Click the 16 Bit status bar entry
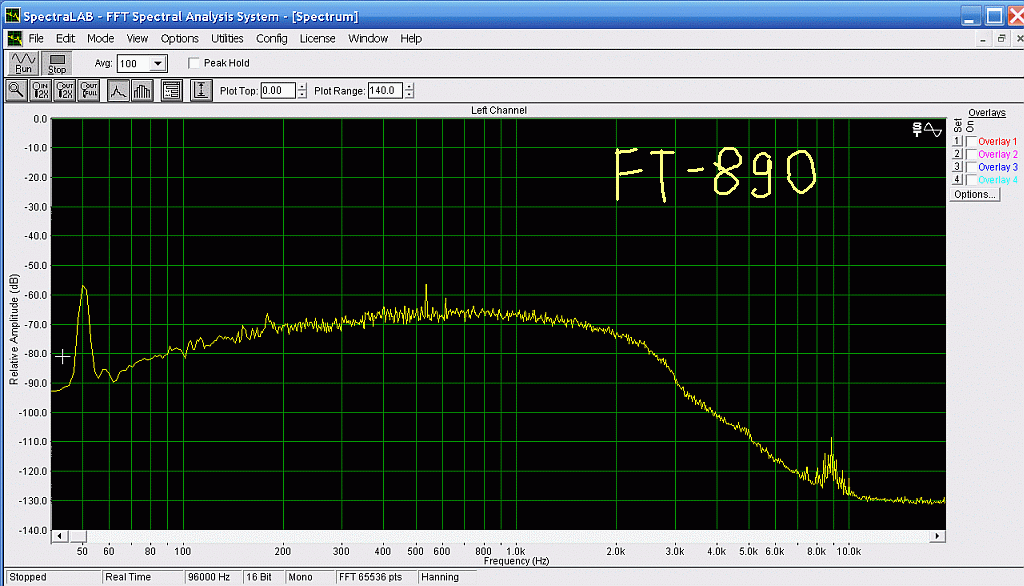The height and width of the screenshot is (586, 1024). click(263, 578)
